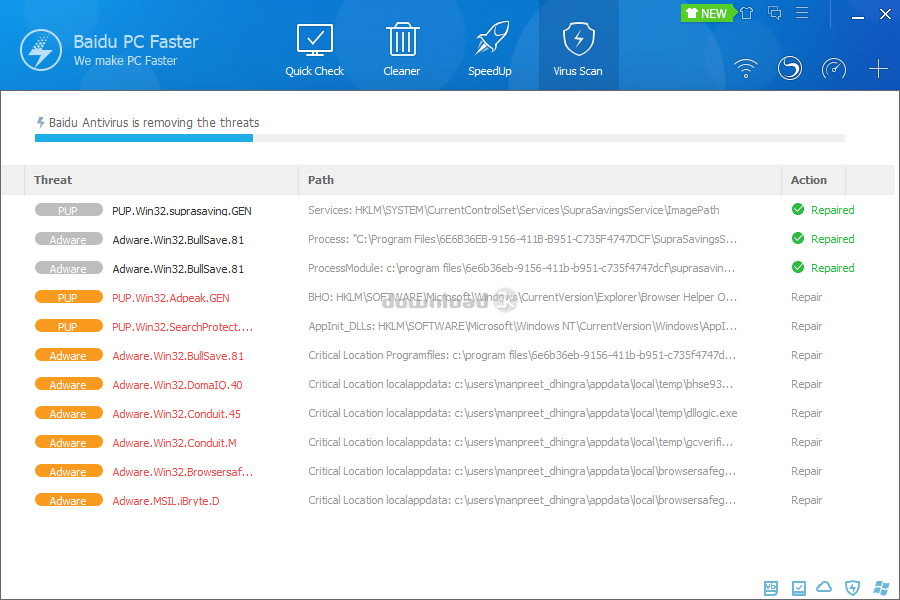This screenshot has width=900, height=600.
Task: Repair the PUP.Win32.Adpeak.GEN threat
Action: click(806, 297)
